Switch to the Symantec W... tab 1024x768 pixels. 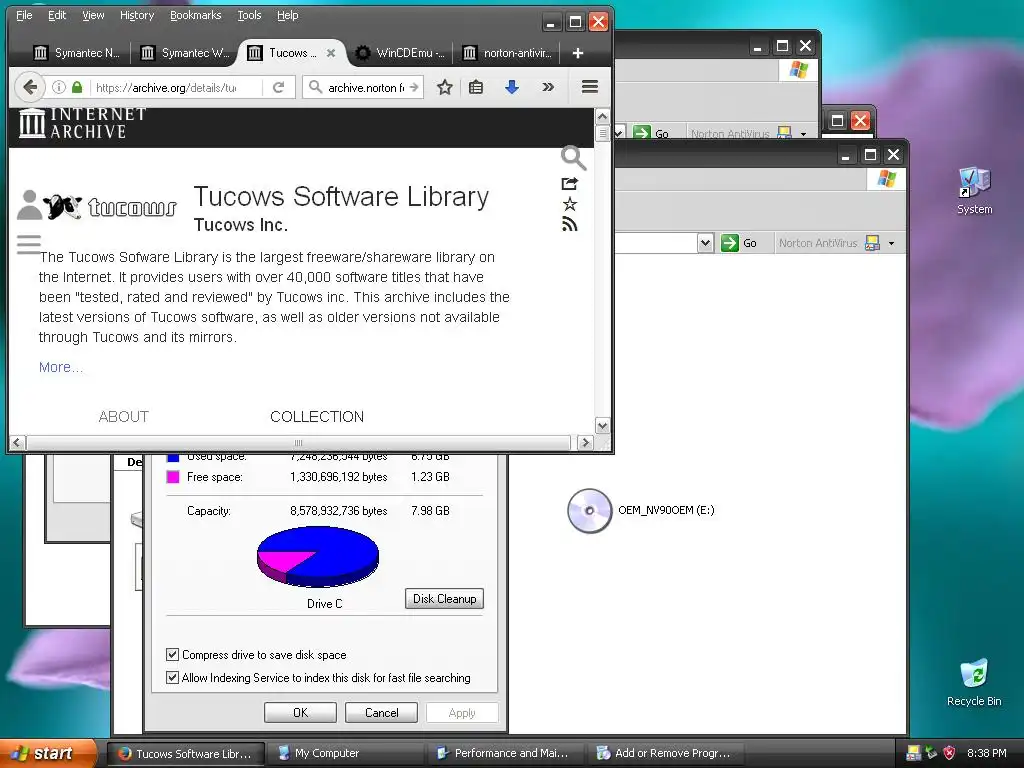click(185, 53)
